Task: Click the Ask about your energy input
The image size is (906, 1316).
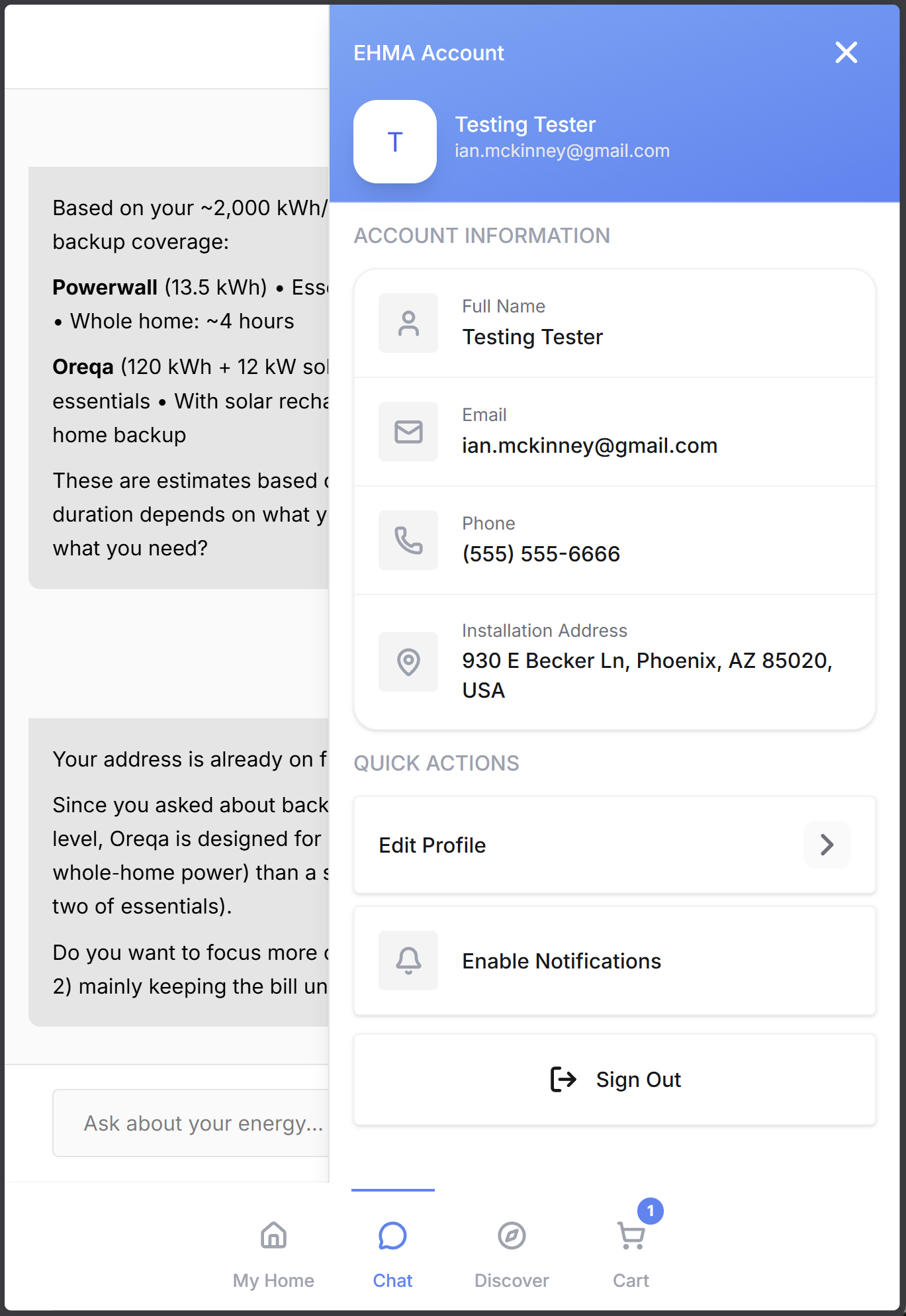Action: pos(192,1123)
